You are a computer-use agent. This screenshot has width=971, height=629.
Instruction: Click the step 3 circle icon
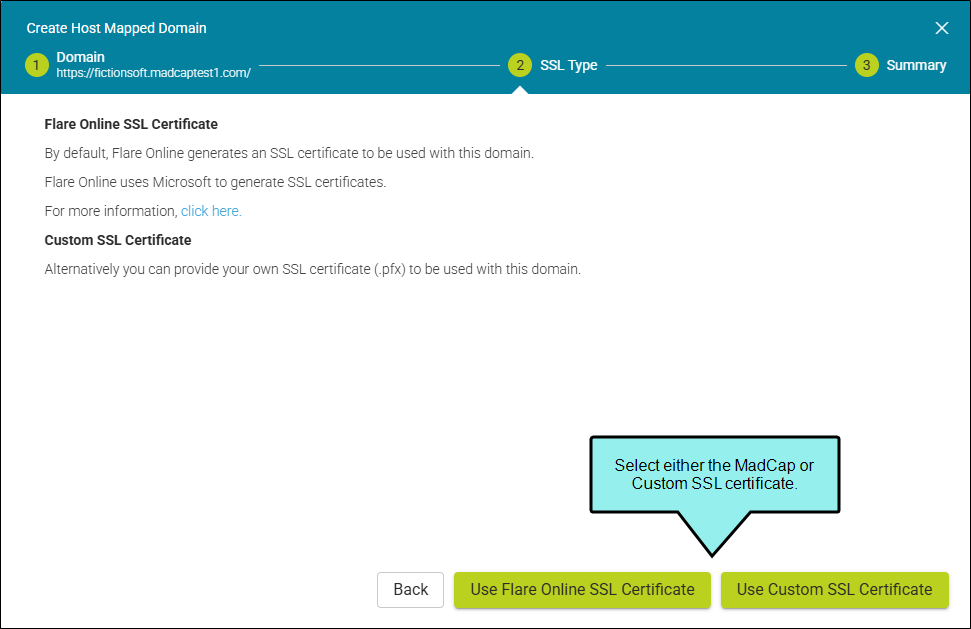[866, 66]
